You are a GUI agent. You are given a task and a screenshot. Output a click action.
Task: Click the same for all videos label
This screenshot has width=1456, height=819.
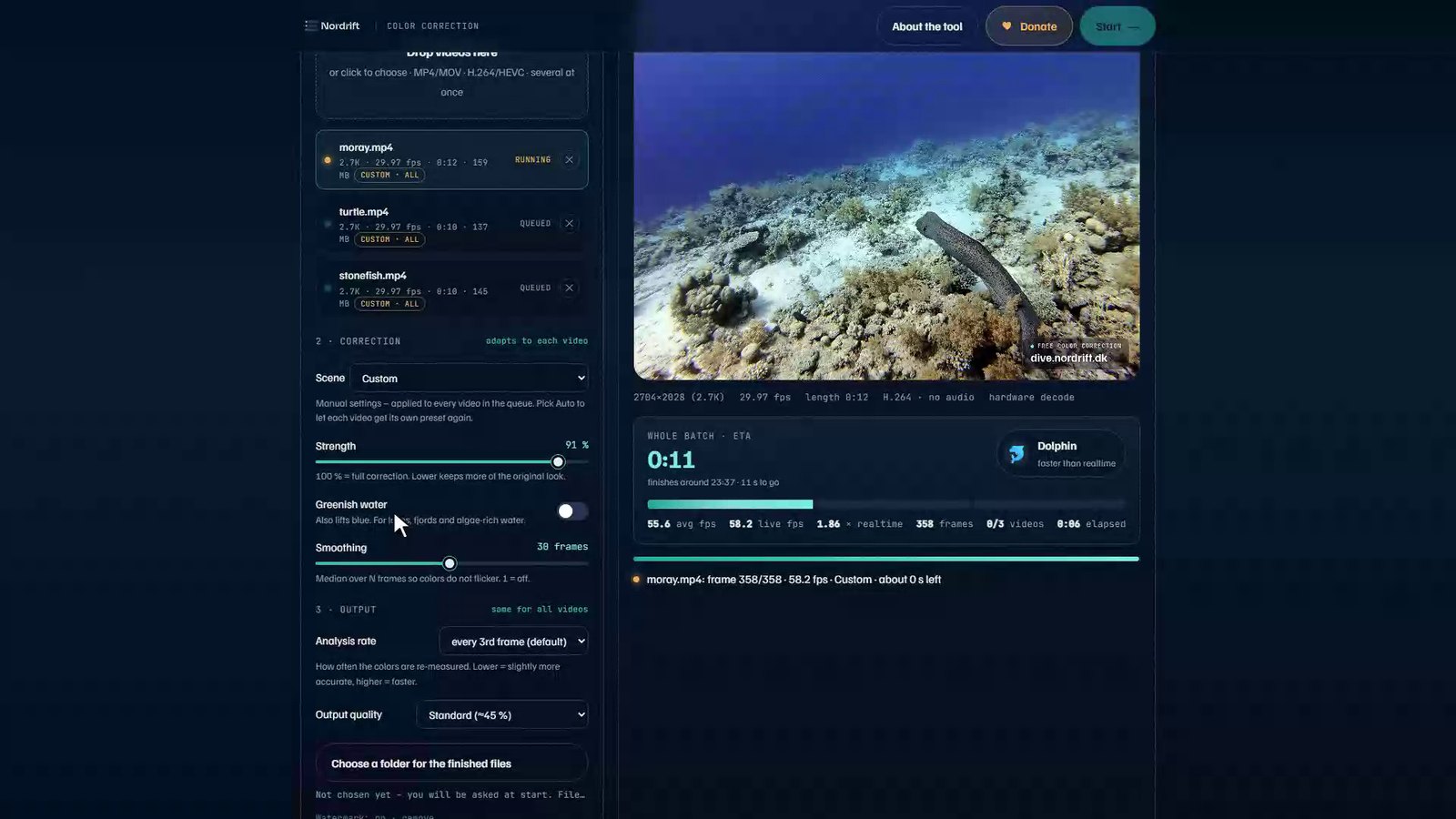[540, 610]
